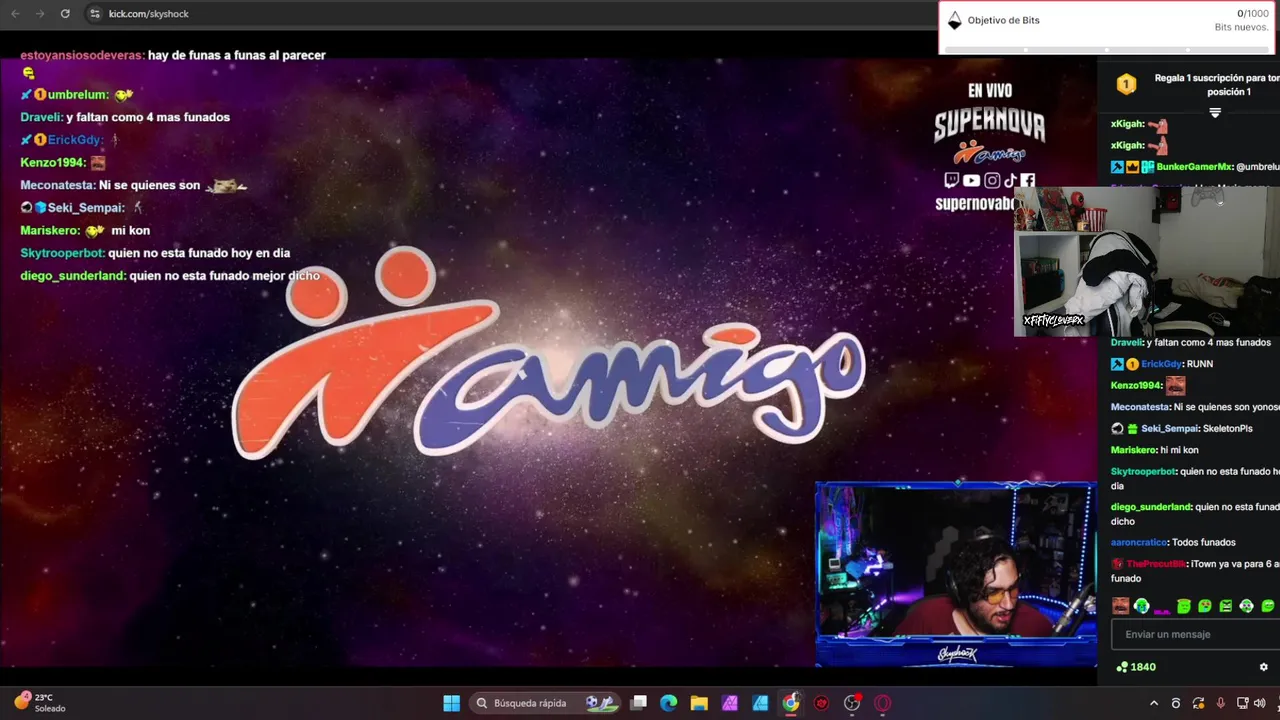Click the 'Todos funados' chat message
The height and width of the screenshot is (720, 1280).
(1204, 542)
